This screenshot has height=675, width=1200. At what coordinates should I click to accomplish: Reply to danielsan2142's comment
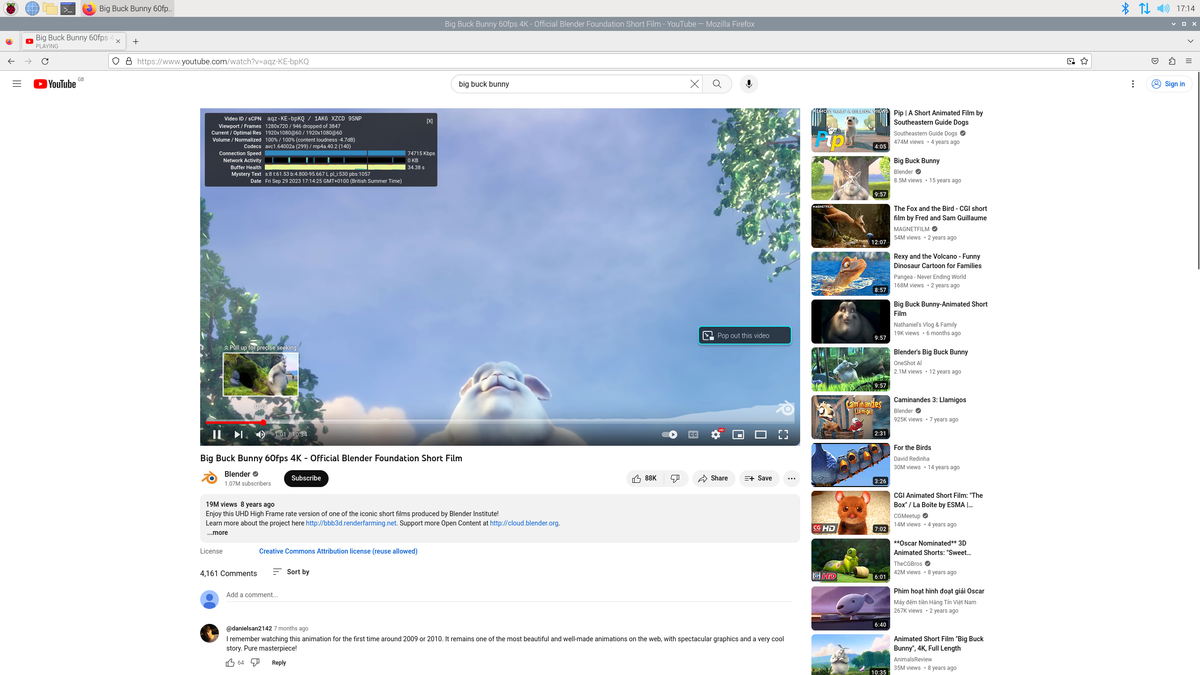tap(279, 662)
